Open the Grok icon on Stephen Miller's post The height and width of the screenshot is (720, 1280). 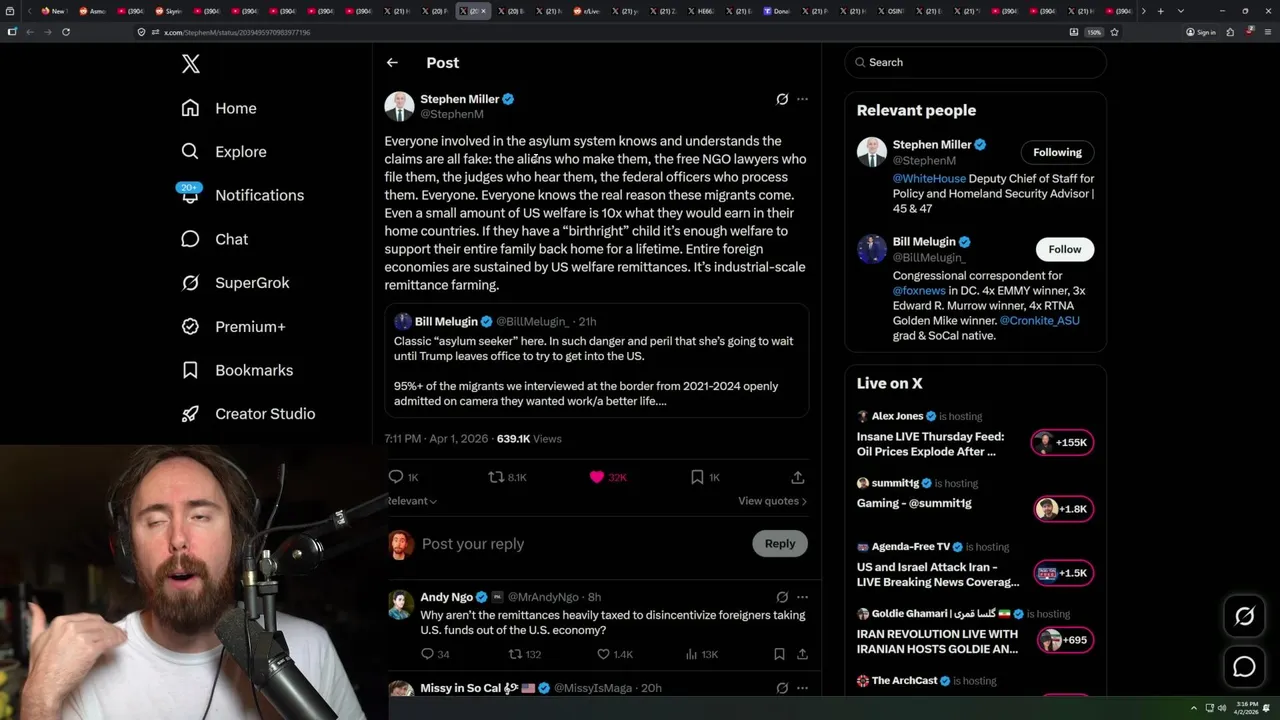(782, 99)
